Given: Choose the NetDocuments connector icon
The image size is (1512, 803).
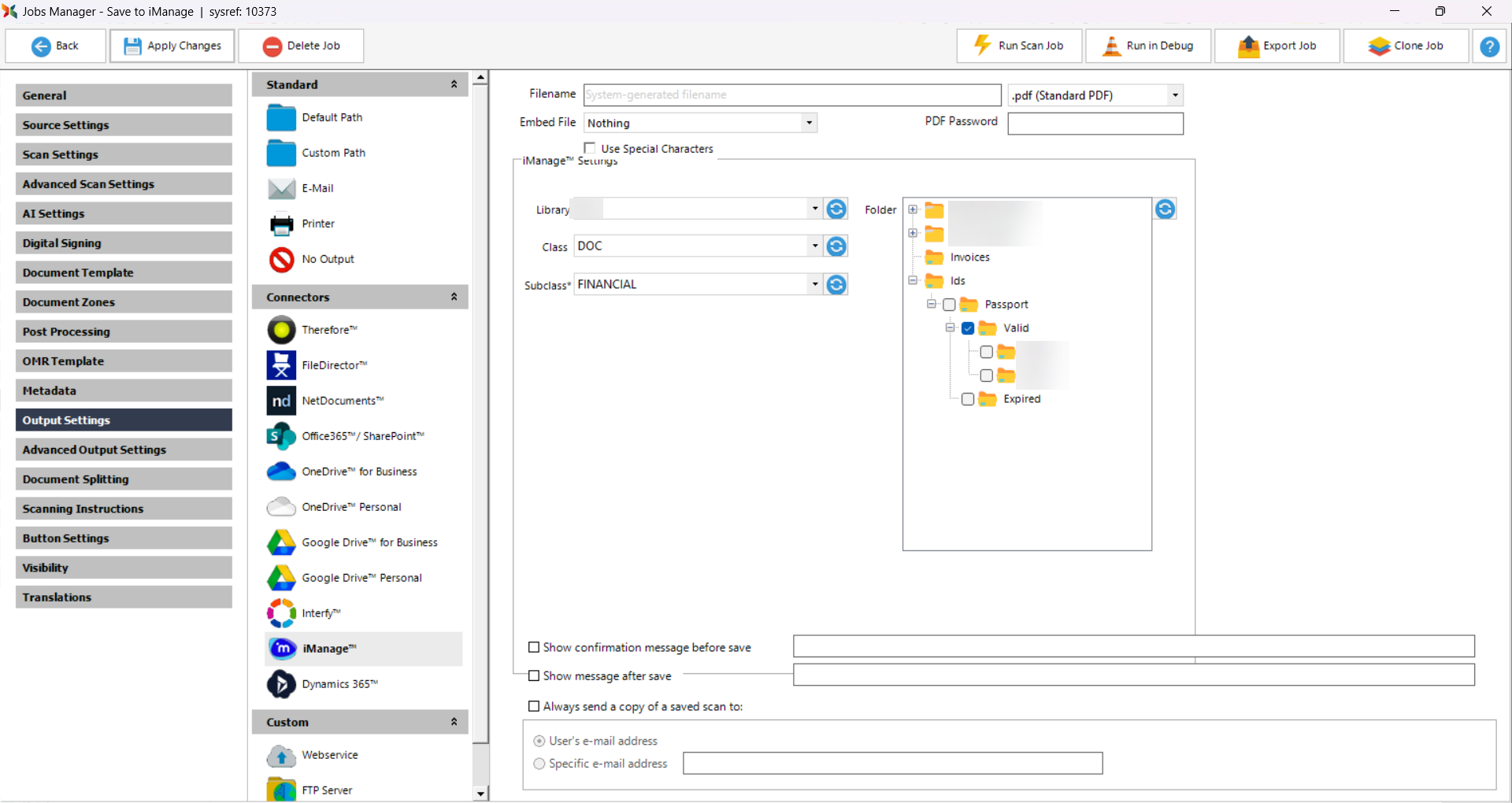Looking at the screenshot, I should pyautogui.click(x=282, y=401).
